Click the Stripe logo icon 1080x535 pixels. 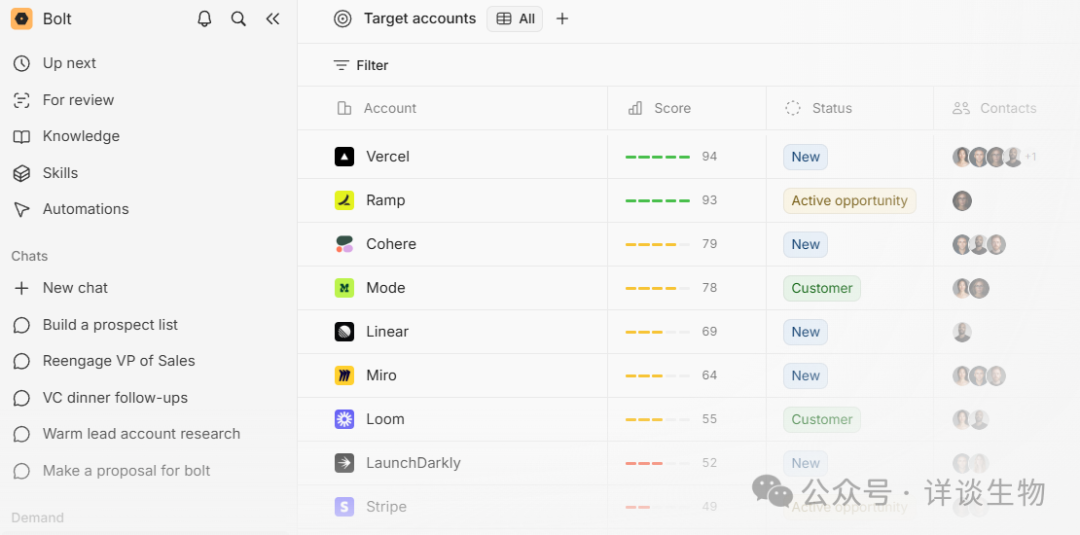coord(344,507)
